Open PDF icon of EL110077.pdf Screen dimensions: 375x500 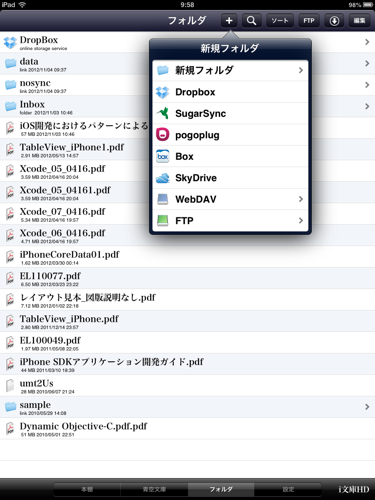[x=10, y=278]
